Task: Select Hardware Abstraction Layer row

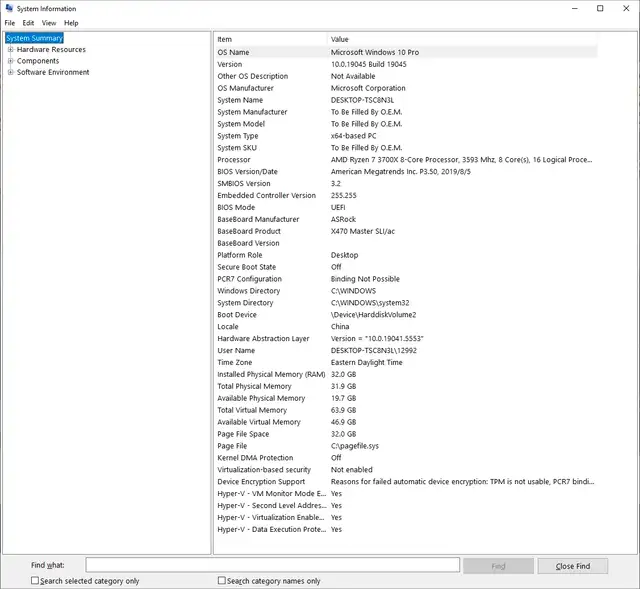Action: pos(406,338)
